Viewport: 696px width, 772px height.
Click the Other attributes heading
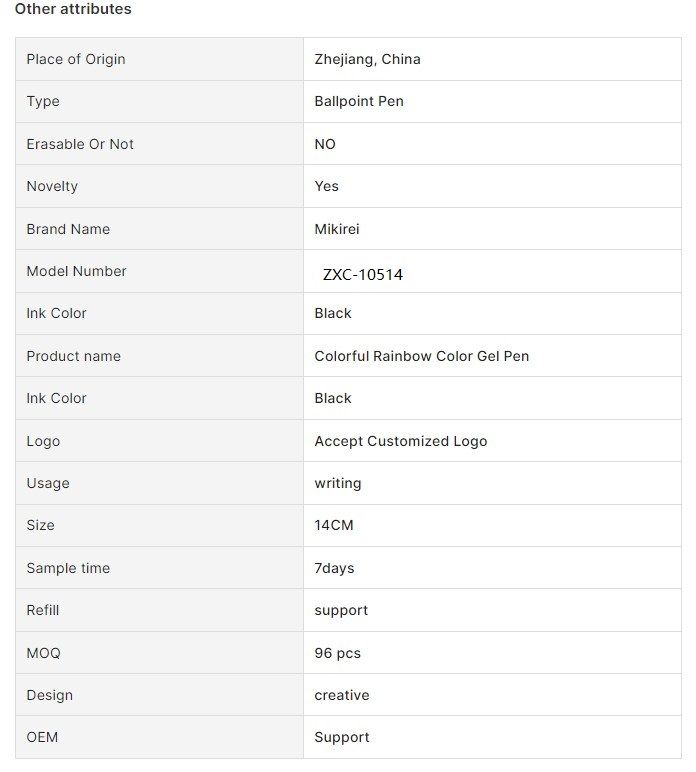click(x=73, y=9)
